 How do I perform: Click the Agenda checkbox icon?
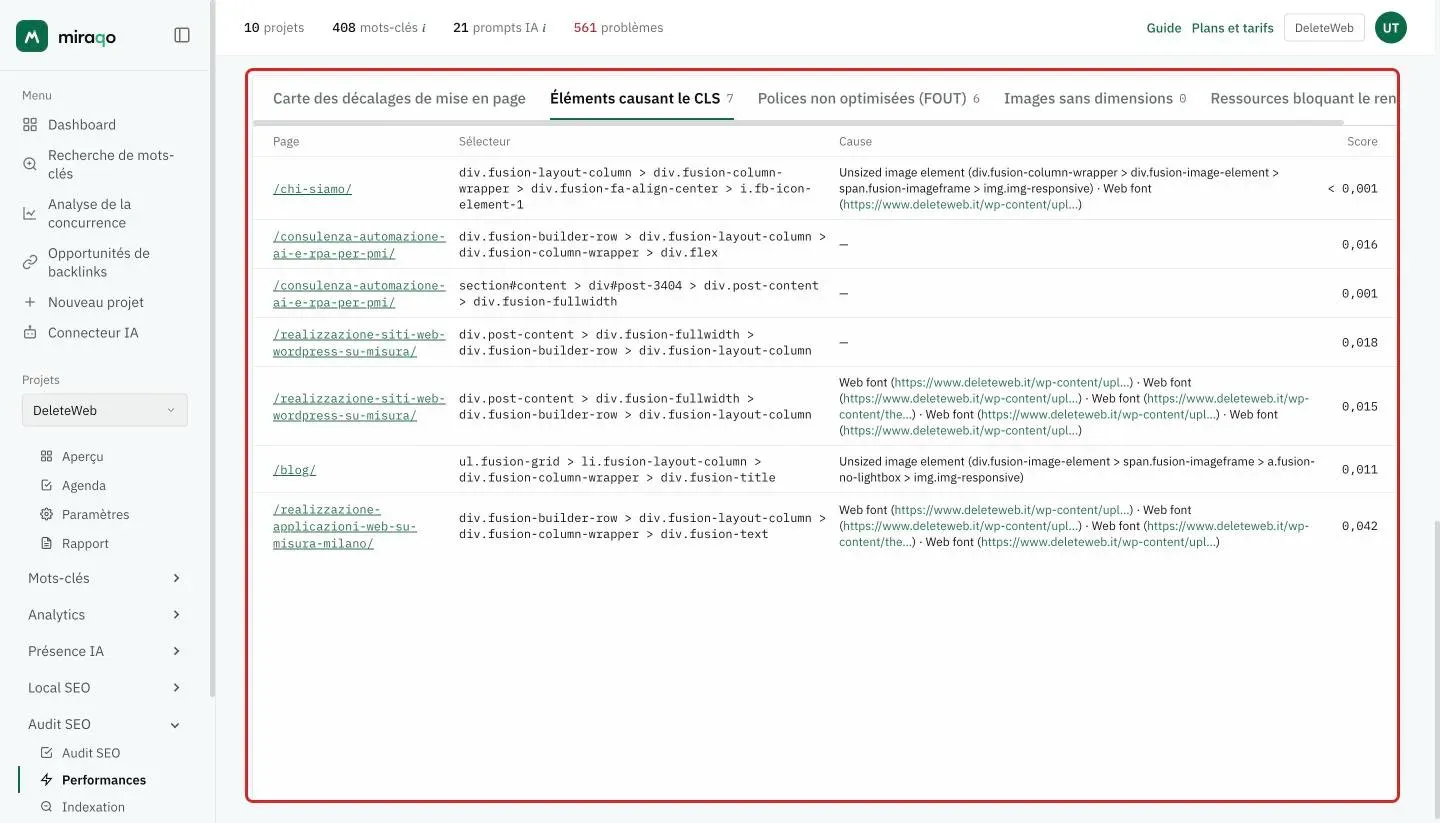pos(46,485)
